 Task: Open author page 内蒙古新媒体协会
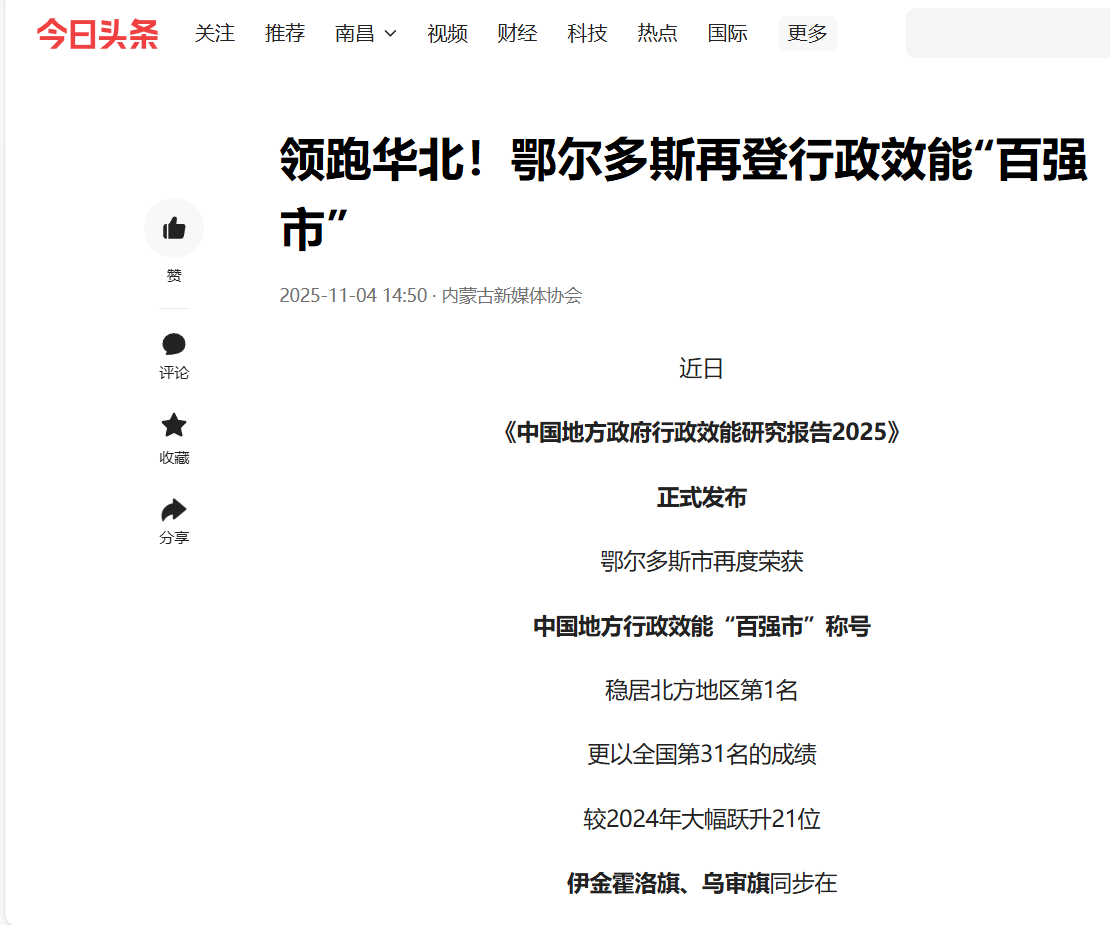[512, 296]
